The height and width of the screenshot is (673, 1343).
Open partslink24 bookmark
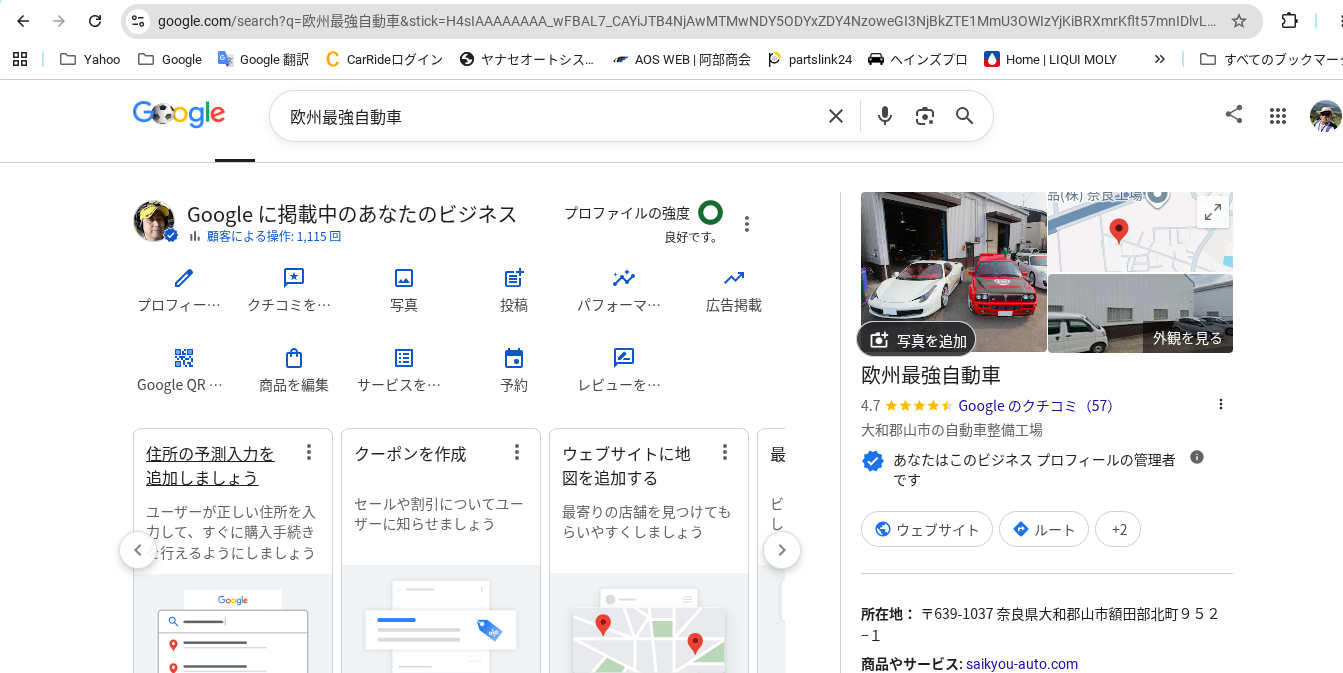coord(809,59)
